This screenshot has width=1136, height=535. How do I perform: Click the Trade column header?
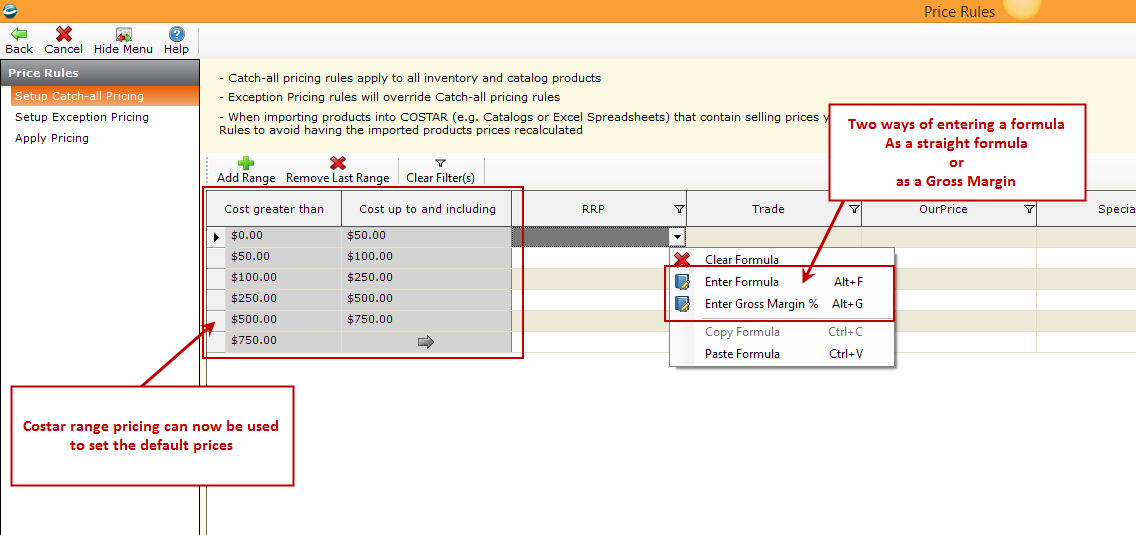click(774, 209)
